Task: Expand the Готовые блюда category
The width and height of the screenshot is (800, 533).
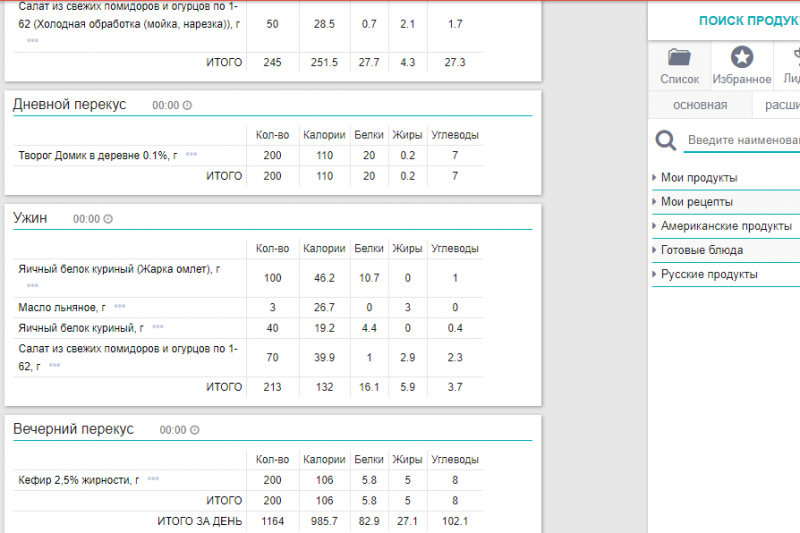Action: tap(701, 250)
